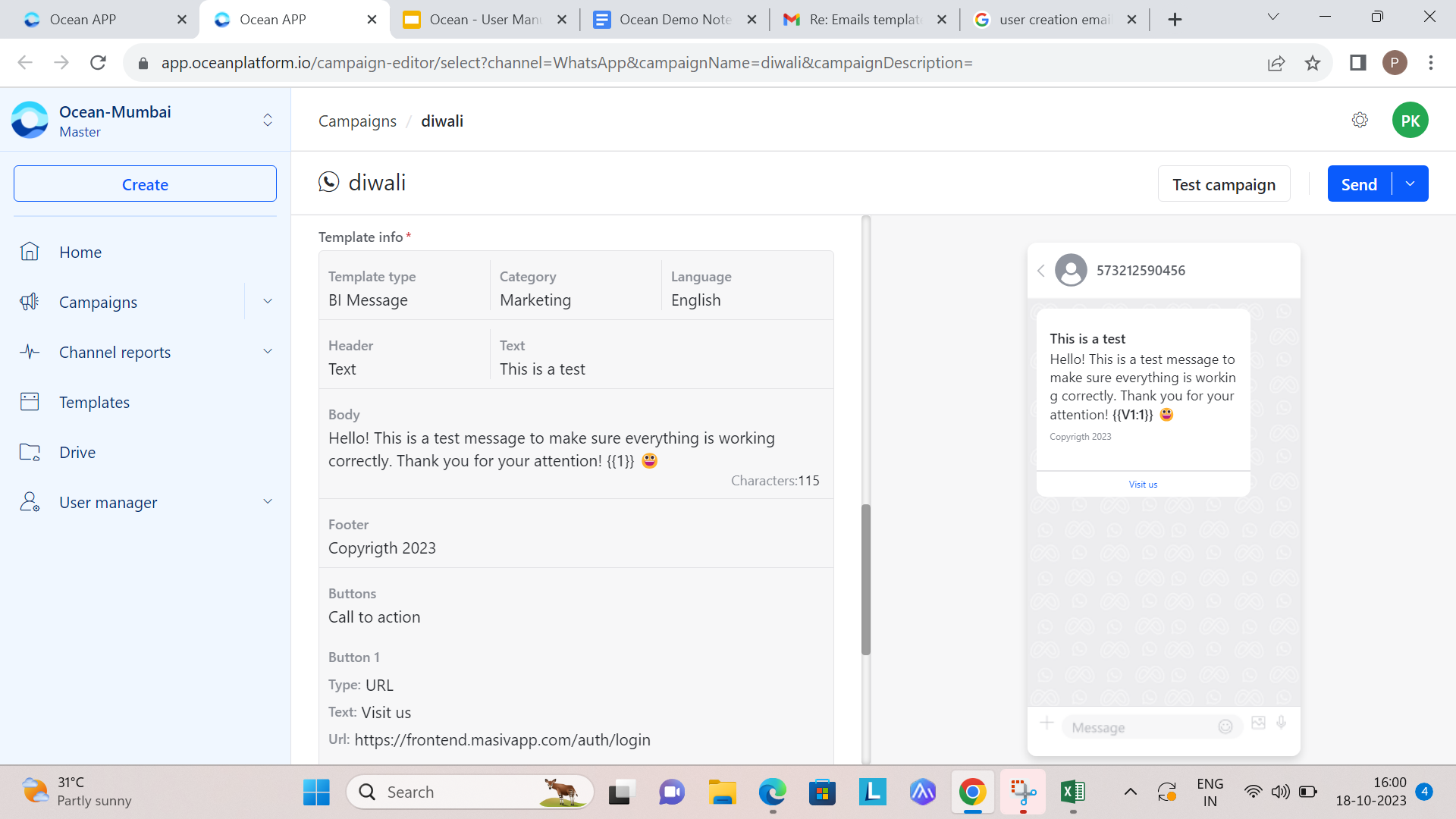Screen dimensions: 1456x819
Task: Open Chrome three-dot menu
Action: tap(1431, 62)
